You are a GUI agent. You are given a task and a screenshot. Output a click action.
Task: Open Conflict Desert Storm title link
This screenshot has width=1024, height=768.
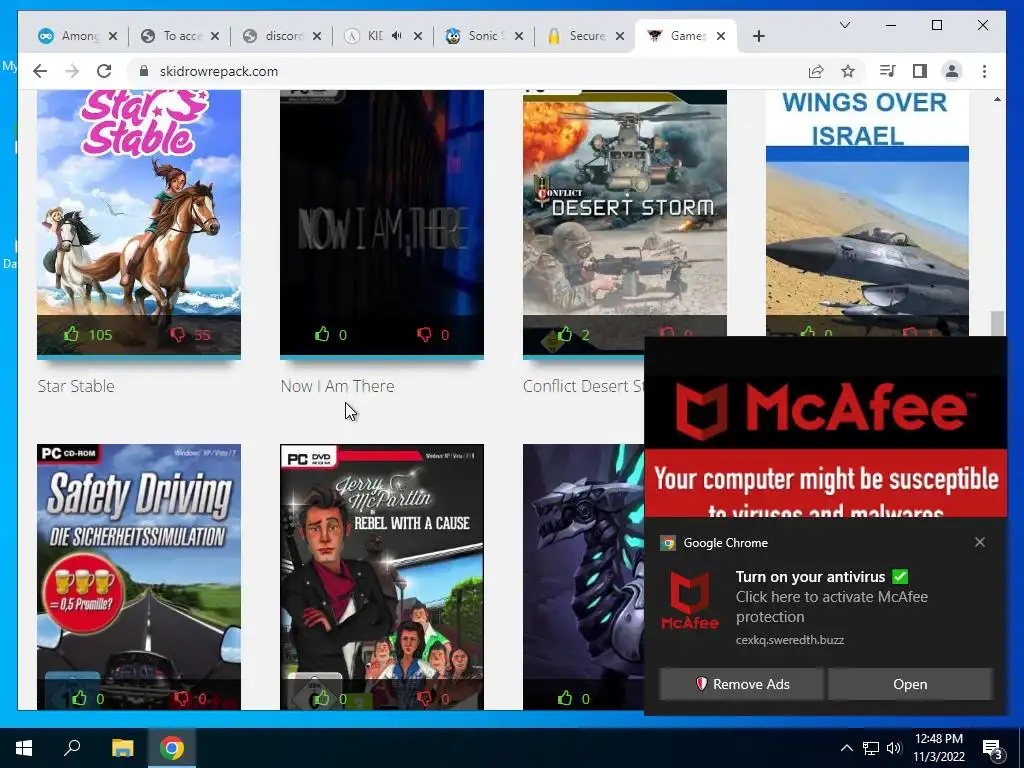583,386
